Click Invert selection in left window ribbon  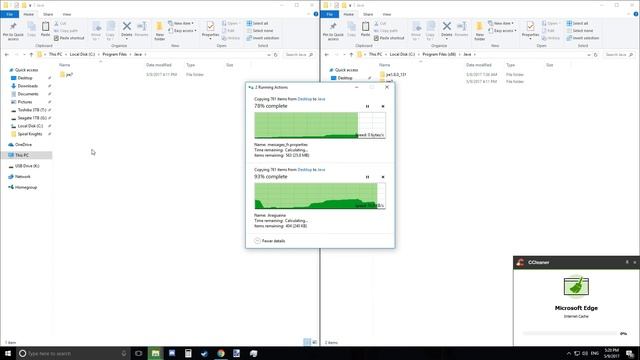(263, 38)
